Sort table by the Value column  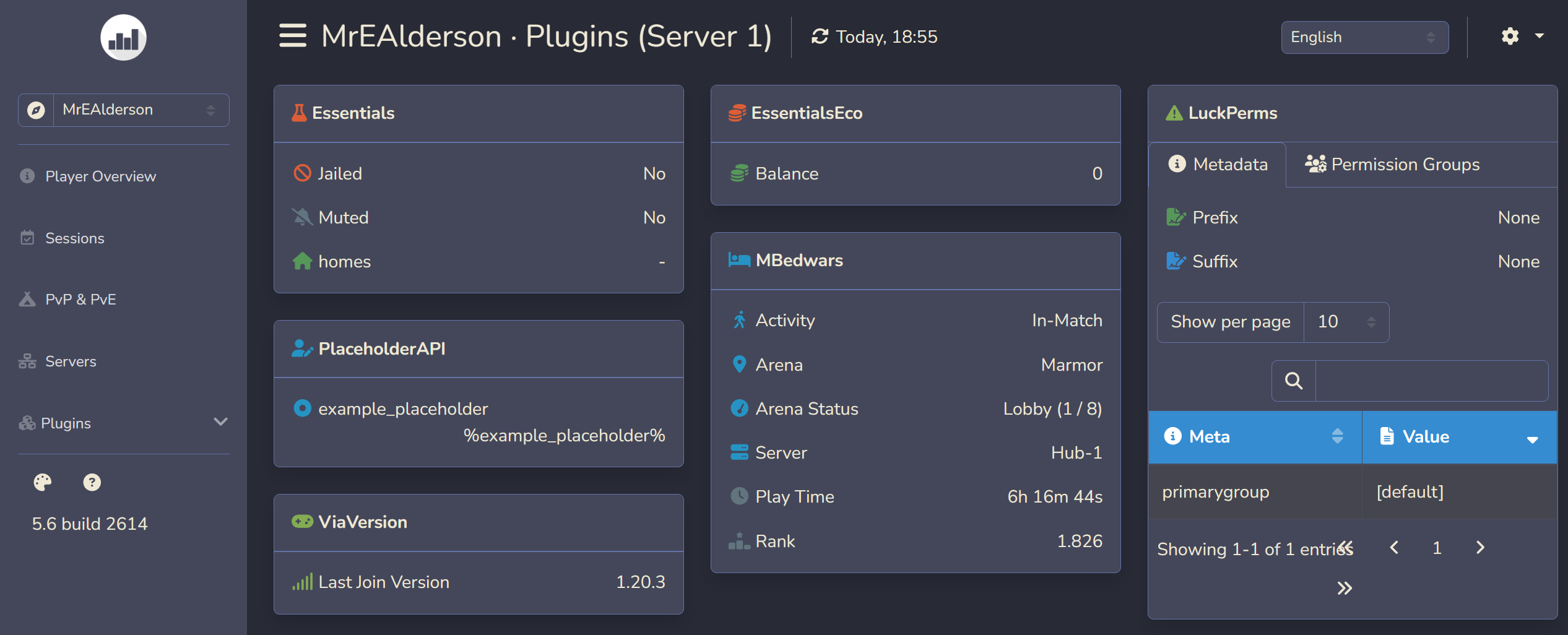coord(1459,437)
